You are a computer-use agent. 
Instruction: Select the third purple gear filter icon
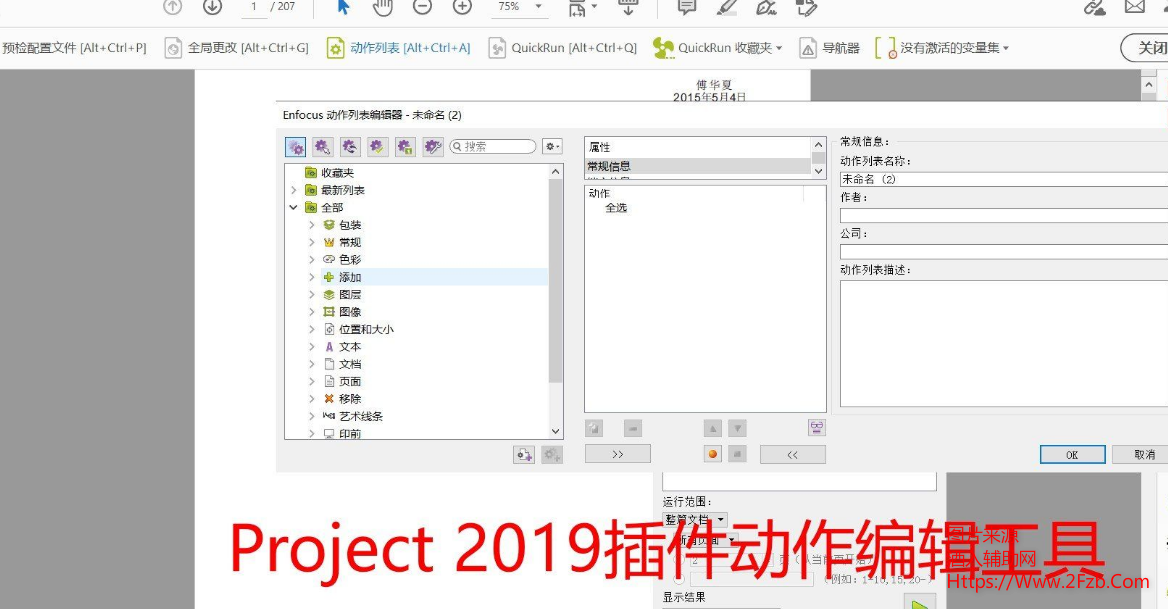[350, 147]
